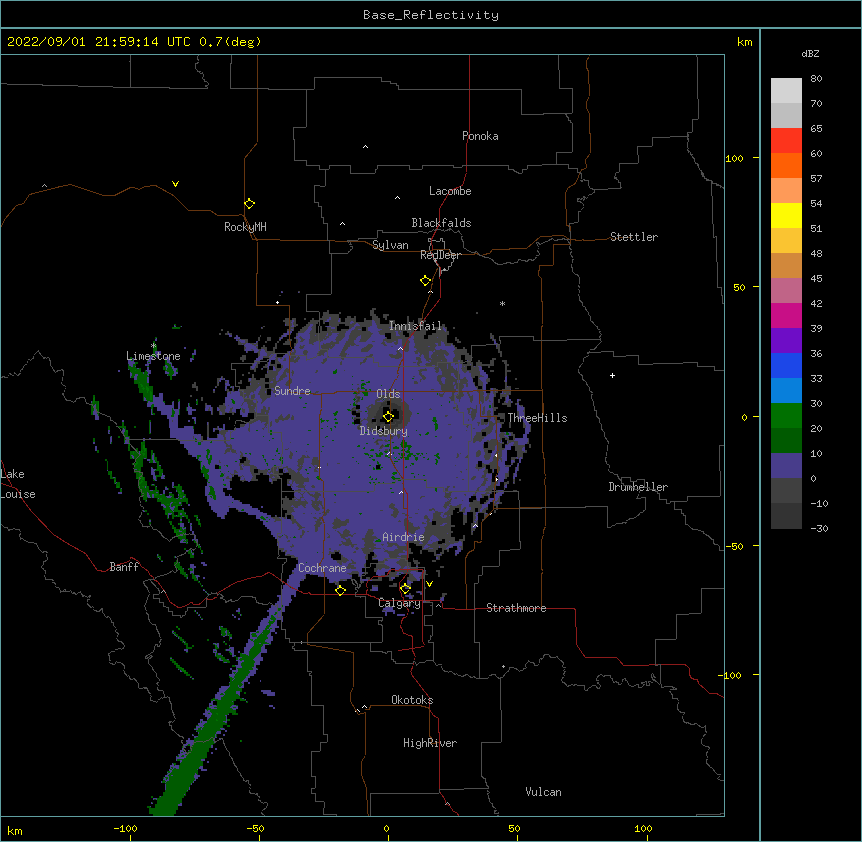This screenshot has width=862, height=842.
Task: Click the yellow station marker below Cochrane
Action: (340, 590)
